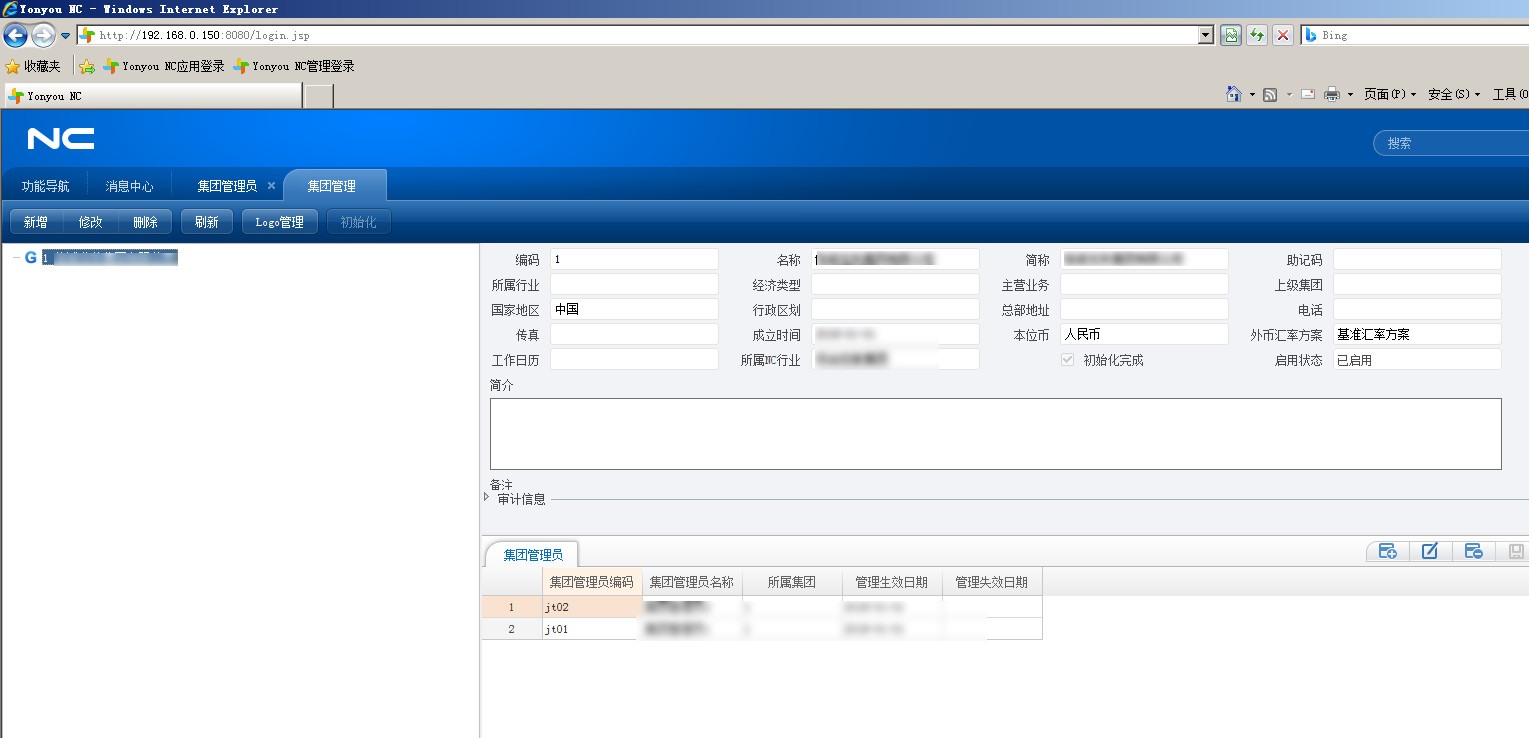Toggle the 初始化完成 checkbox
Viewport: 1529px width, 738px height.
click(x=1067, y=360)
